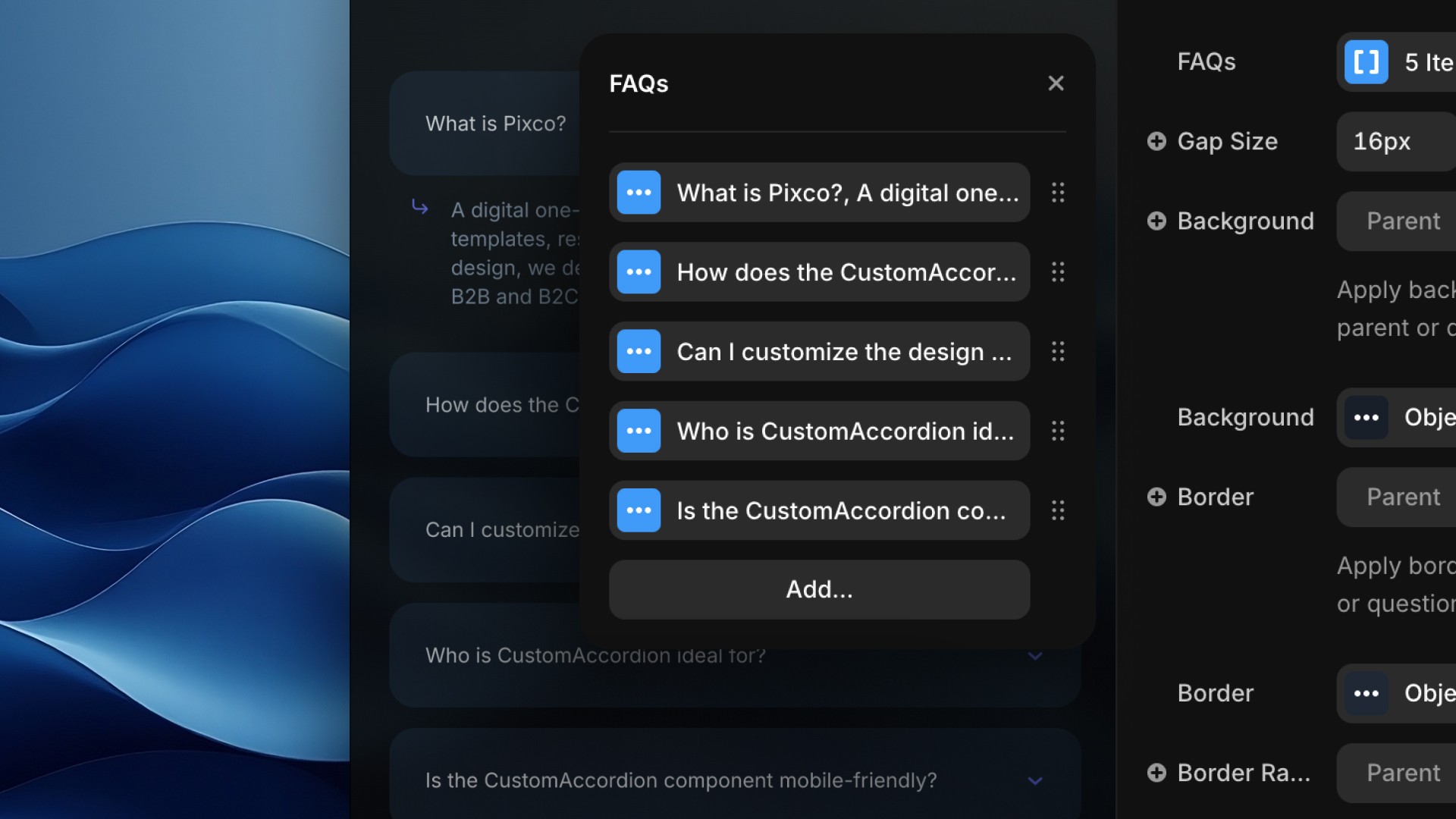Click the 'FAQs' property label in right panel
The width and height of the screenshot is (1456, 819).
pos(1206,61)
